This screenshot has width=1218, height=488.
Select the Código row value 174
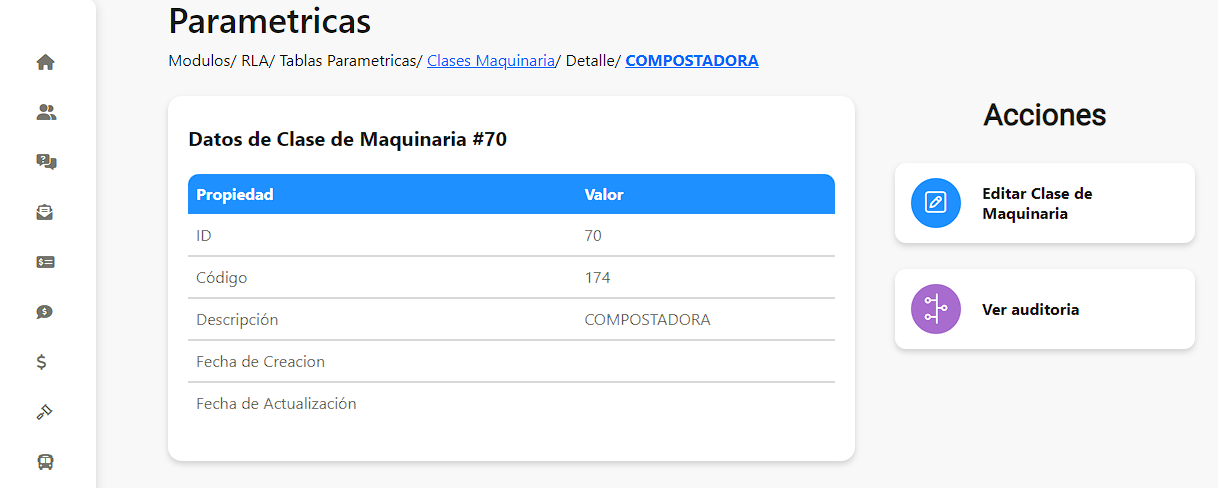click(x=598, y=277)
